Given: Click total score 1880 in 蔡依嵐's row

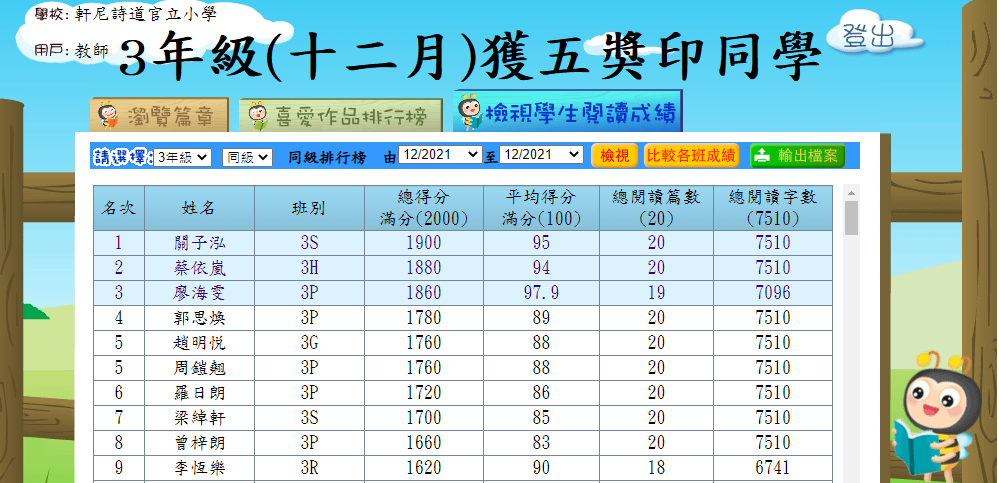Looking at the screenshot, I should point(424,268).
